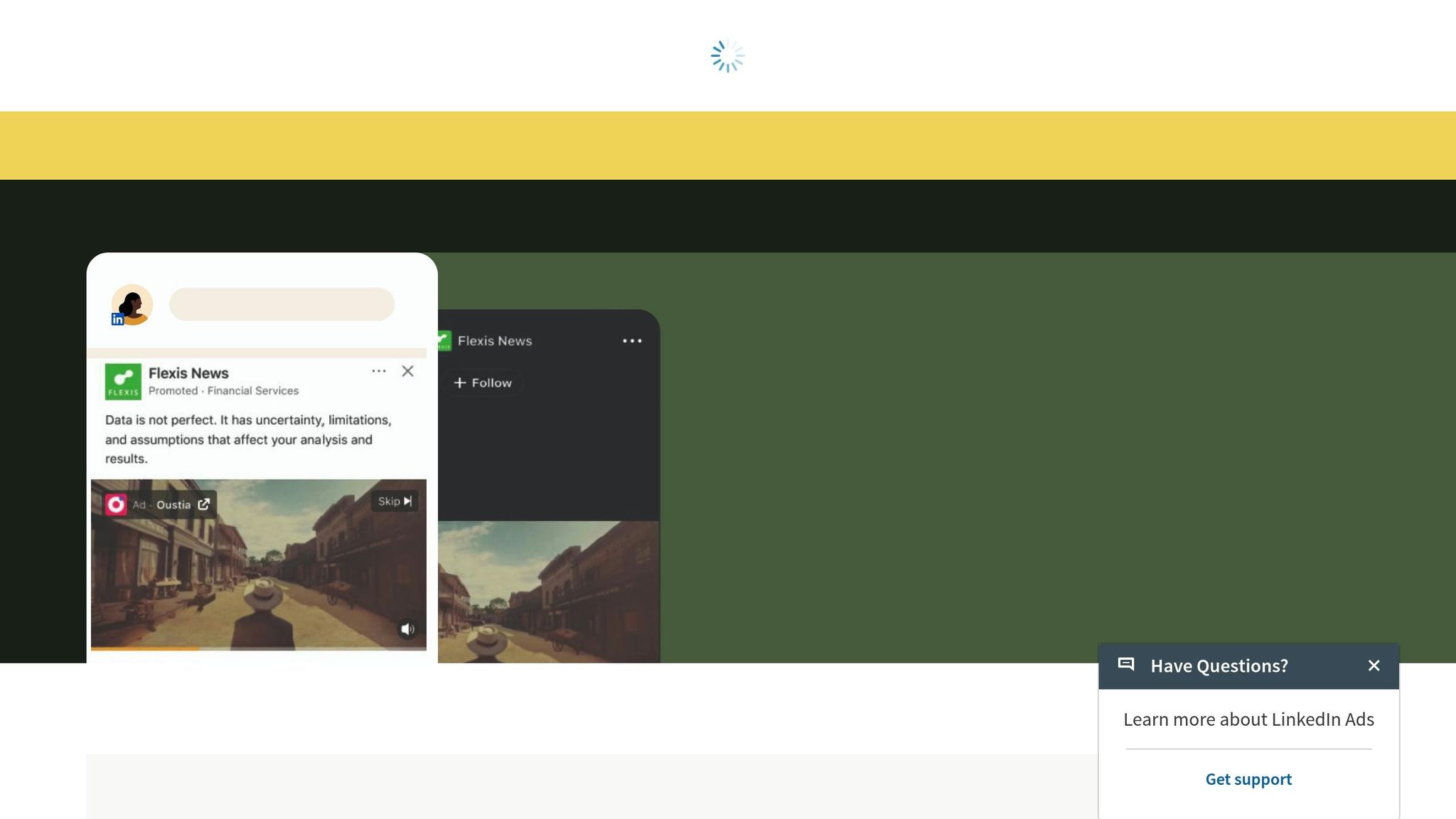
Task: Click the orange video progress bar
Action: point(145,648)
